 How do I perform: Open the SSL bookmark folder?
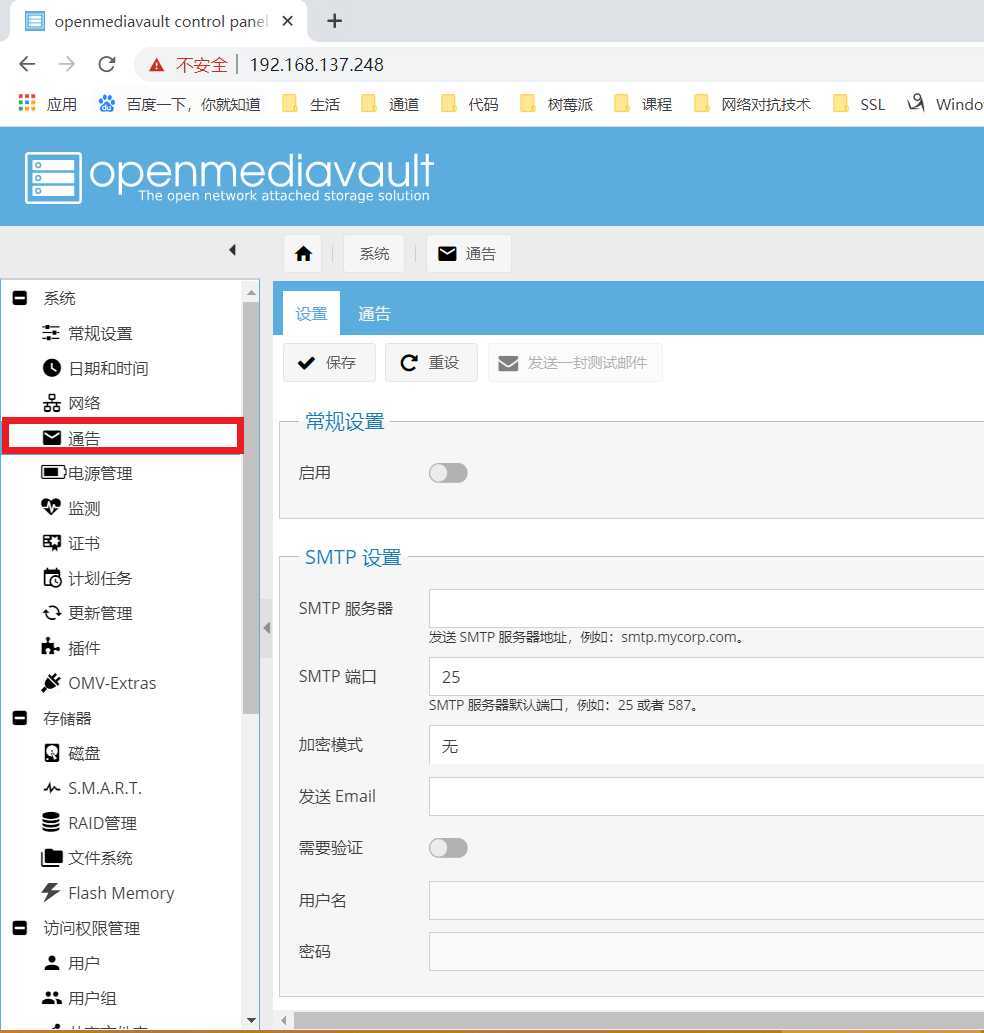click(x=859, y=104)
